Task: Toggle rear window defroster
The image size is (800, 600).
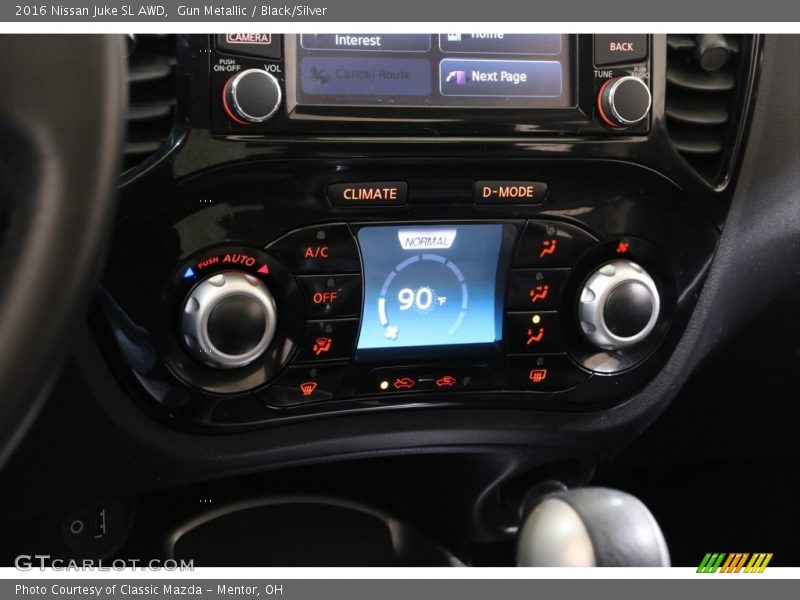Action: [537, 376]
